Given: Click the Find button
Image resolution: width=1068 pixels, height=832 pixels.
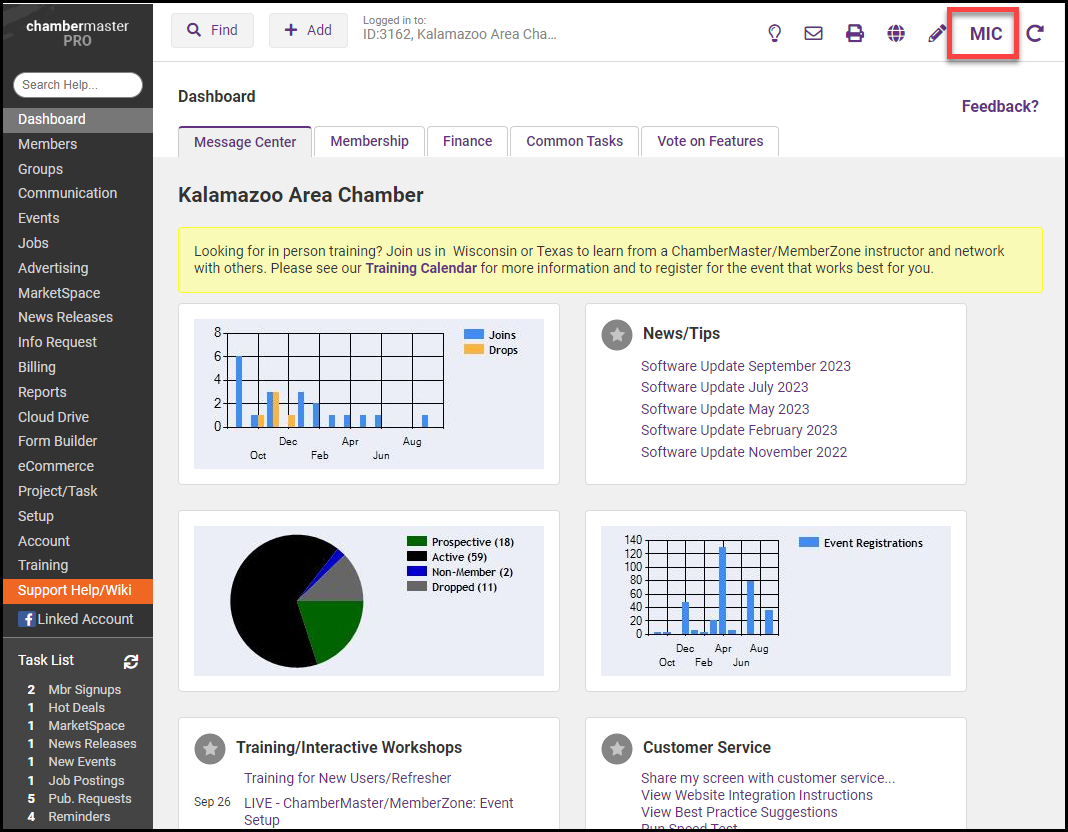Looking at the screenshot, I should tap(213, 31).
